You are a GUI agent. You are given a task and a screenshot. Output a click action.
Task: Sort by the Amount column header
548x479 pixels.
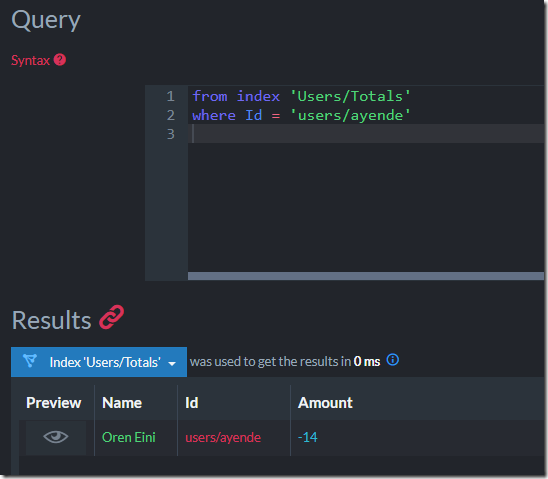(325, 403)
